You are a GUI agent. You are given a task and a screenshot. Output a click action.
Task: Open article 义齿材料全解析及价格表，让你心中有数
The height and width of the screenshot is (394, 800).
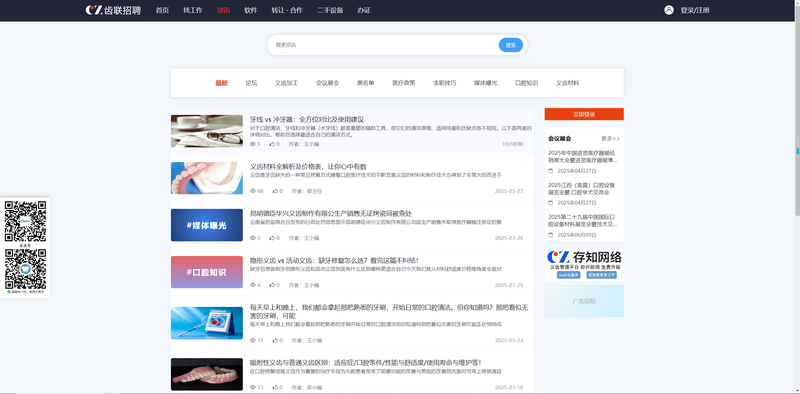[308, 166]
